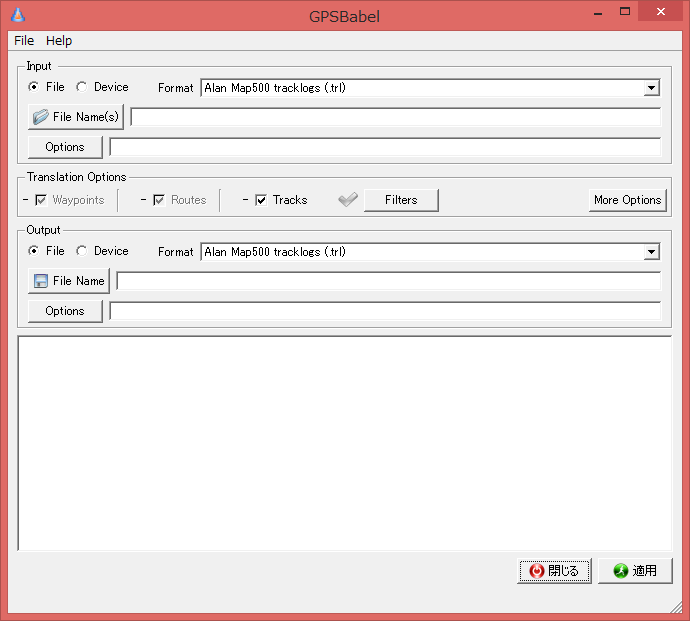
Task: Select the Input Device radio button
Action: [81, 87]
